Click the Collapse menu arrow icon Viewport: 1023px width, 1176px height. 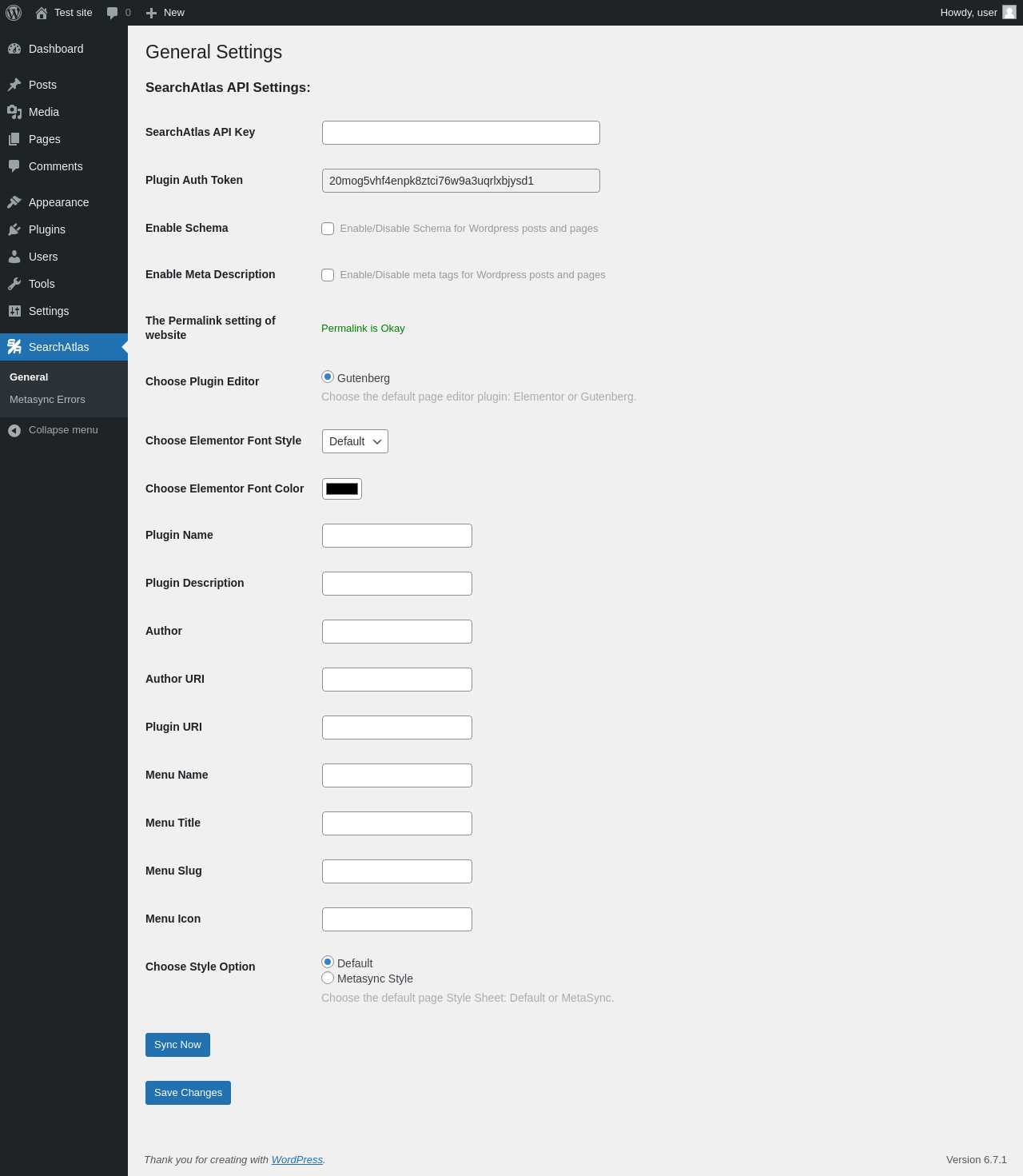coord(14,431)
